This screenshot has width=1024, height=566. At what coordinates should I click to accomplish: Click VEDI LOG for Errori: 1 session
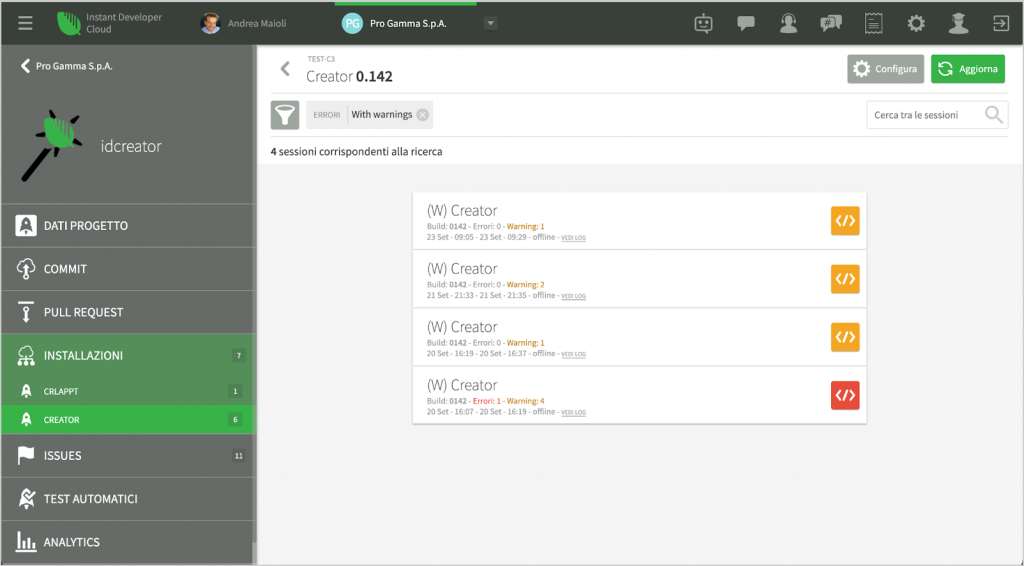(x=573, y=412)
